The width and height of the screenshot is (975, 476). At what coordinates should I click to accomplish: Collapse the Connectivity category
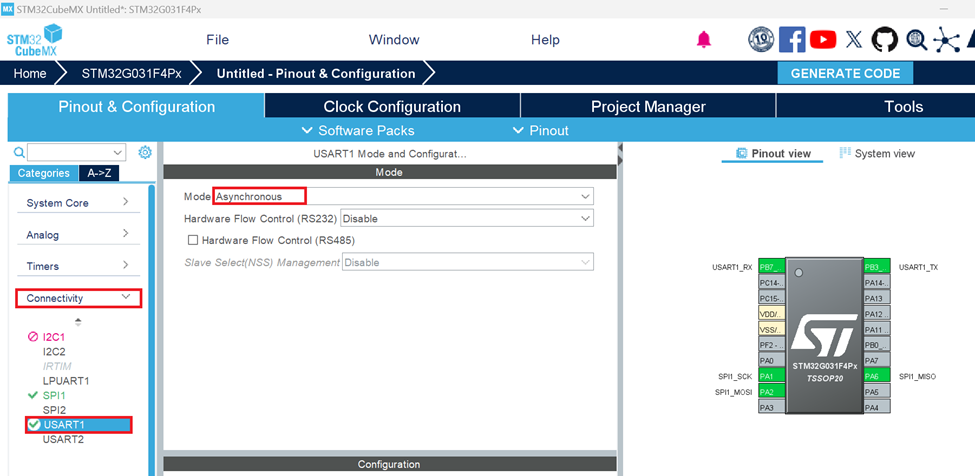(79, 298)
